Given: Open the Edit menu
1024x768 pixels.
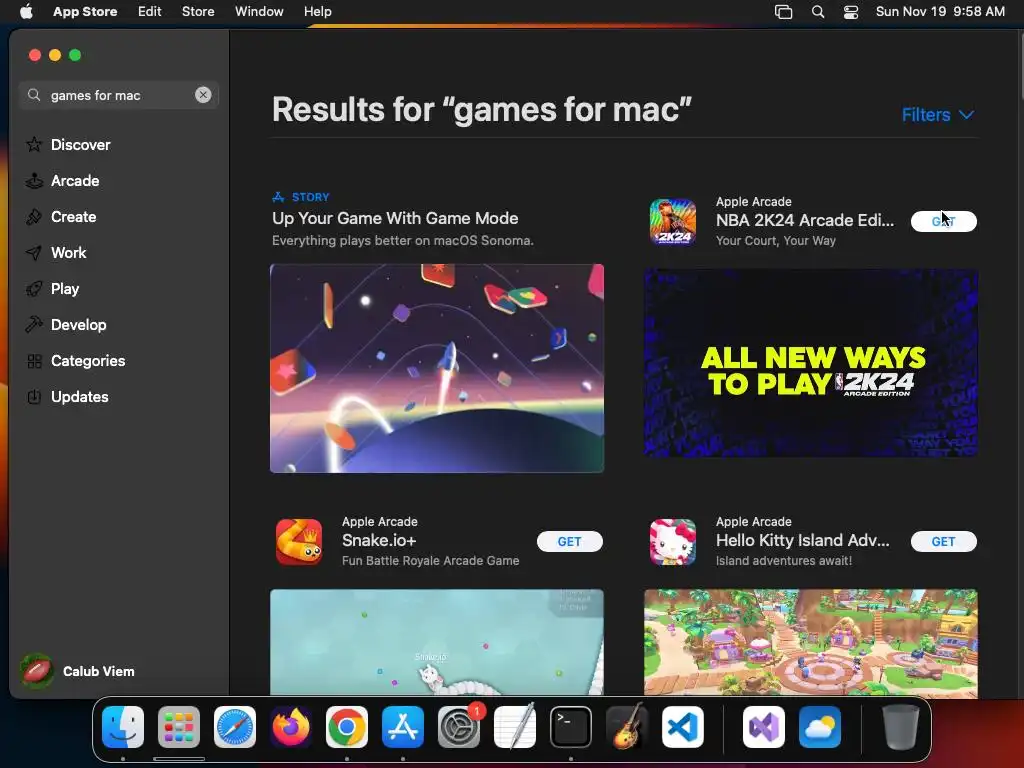Looking at the screenshot, I should pos(150,11).
